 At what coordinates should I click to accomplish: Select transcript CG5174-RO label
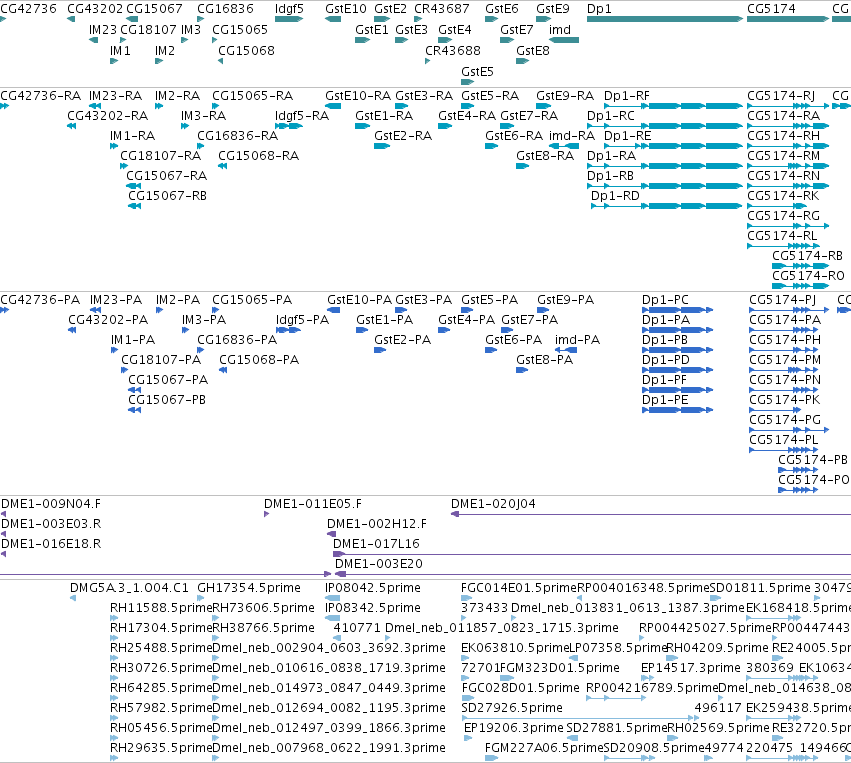tap(808, 276)
